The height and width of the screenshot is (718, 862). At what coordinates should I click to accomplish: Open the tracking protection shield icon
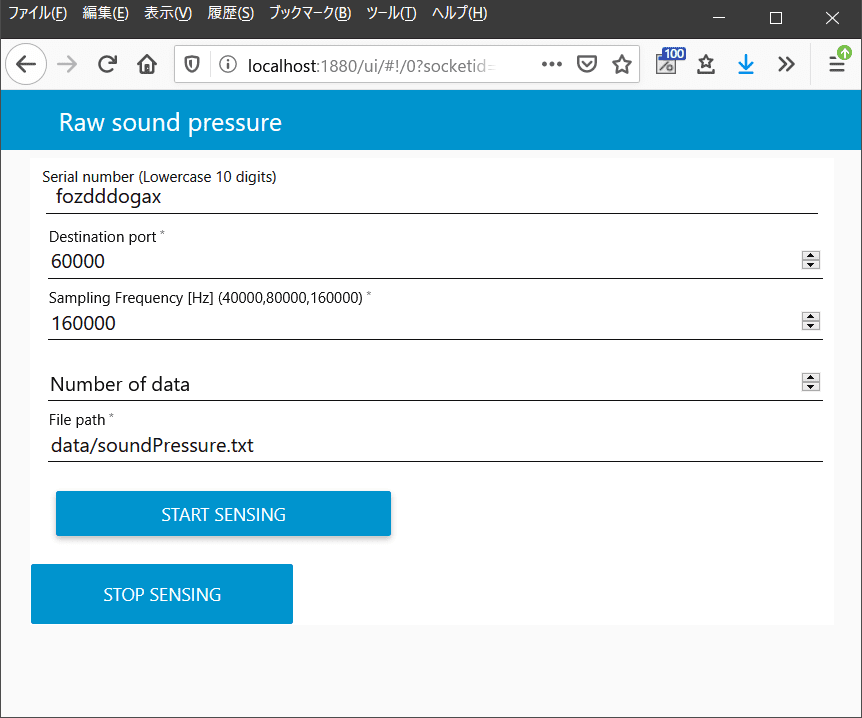coord(192,65)
